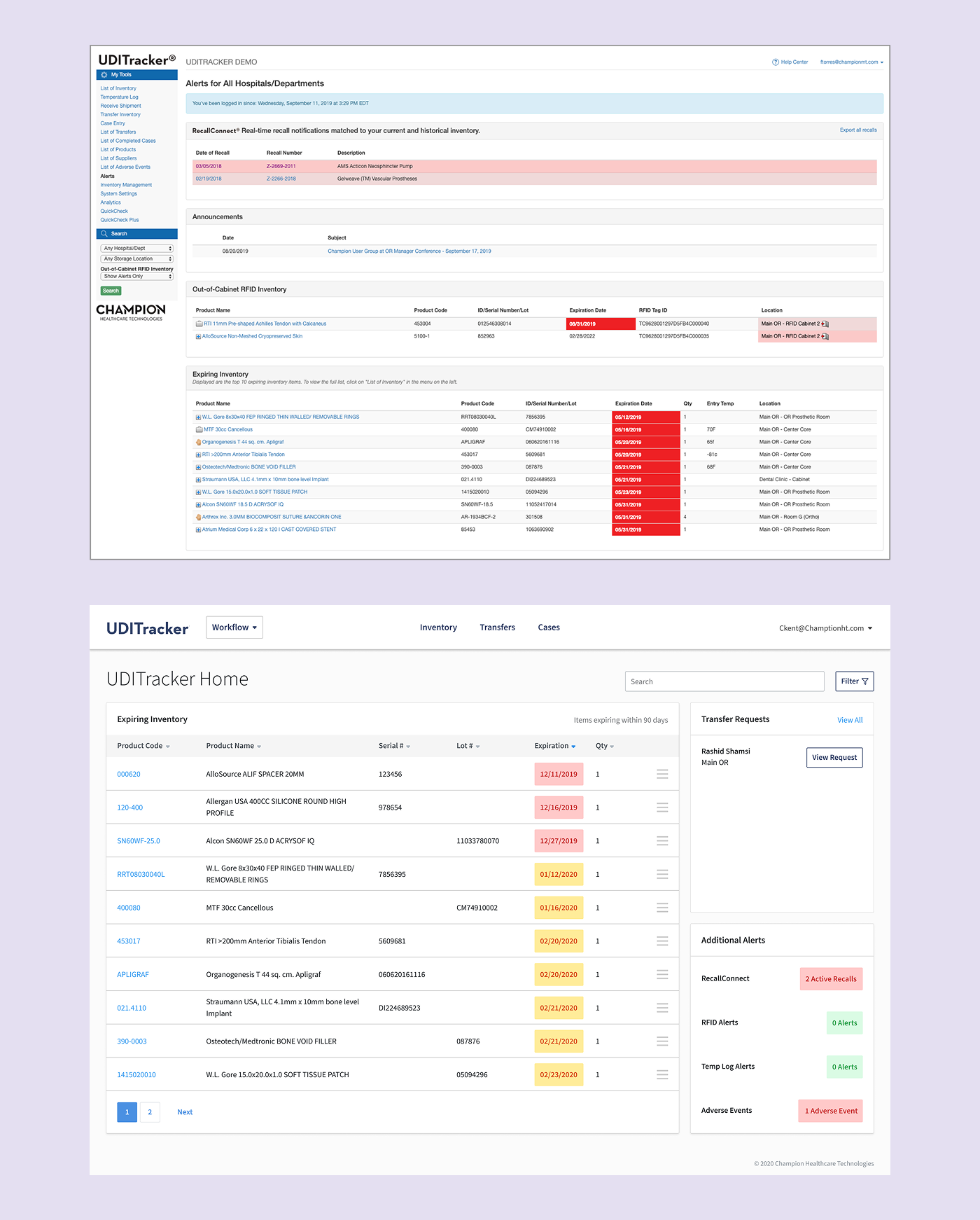Click plus icon beside RTI >200mm Tibialis Tendon
The width and height of the screenshot is (980, 1220).
click(198, 455)
